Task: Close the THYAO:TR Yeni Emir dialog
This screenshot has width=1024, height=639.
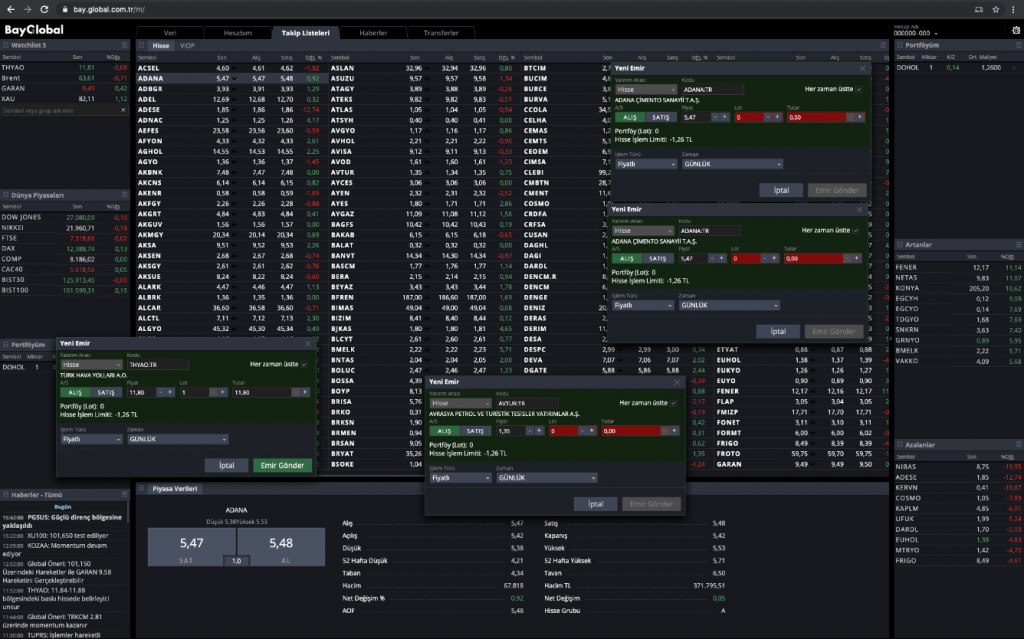Action: tap(308, 343)
